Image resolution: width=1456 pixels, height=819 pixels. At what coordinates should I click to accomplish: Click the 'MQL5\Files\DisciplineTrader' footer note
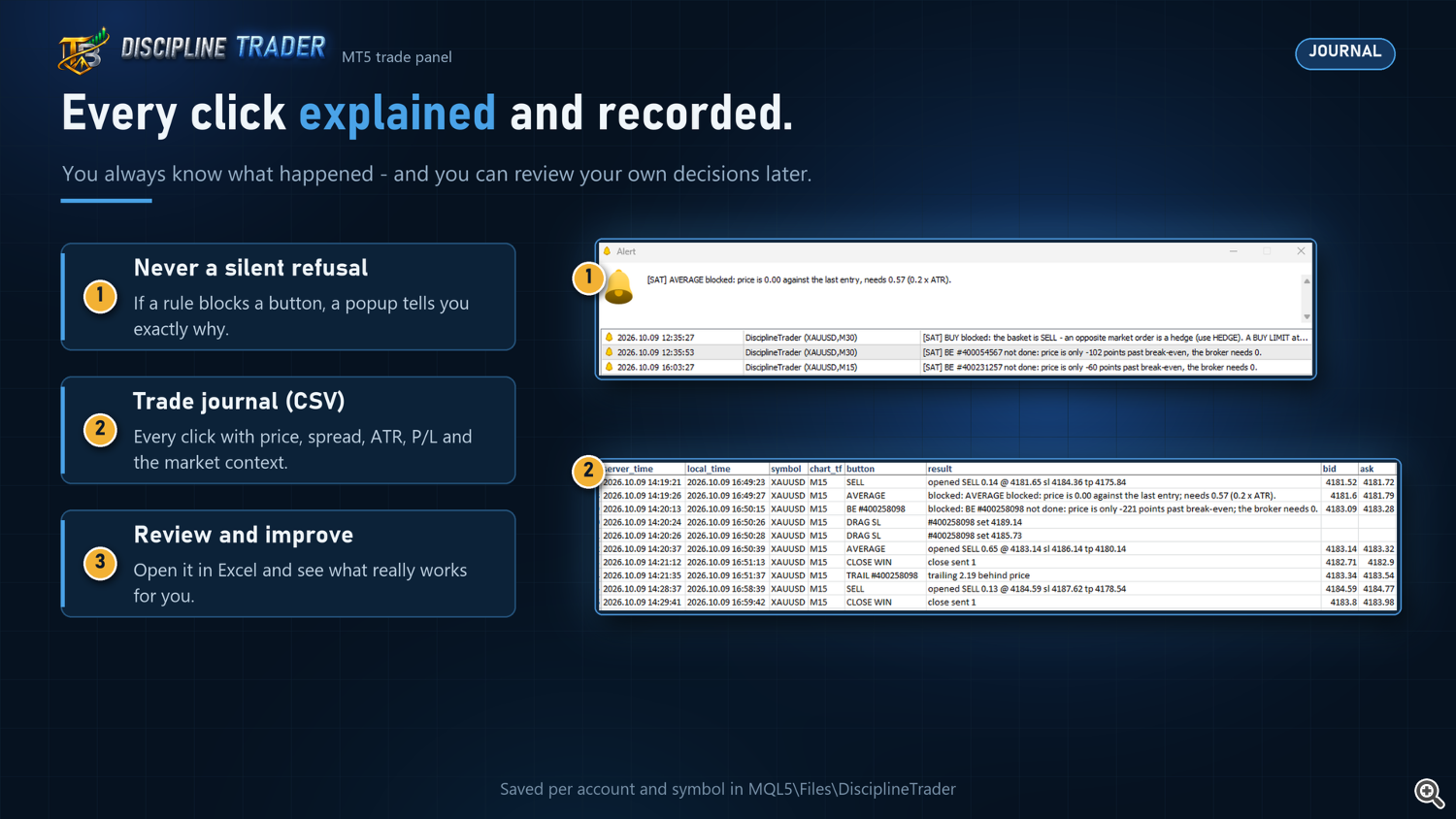coord(852,789)
